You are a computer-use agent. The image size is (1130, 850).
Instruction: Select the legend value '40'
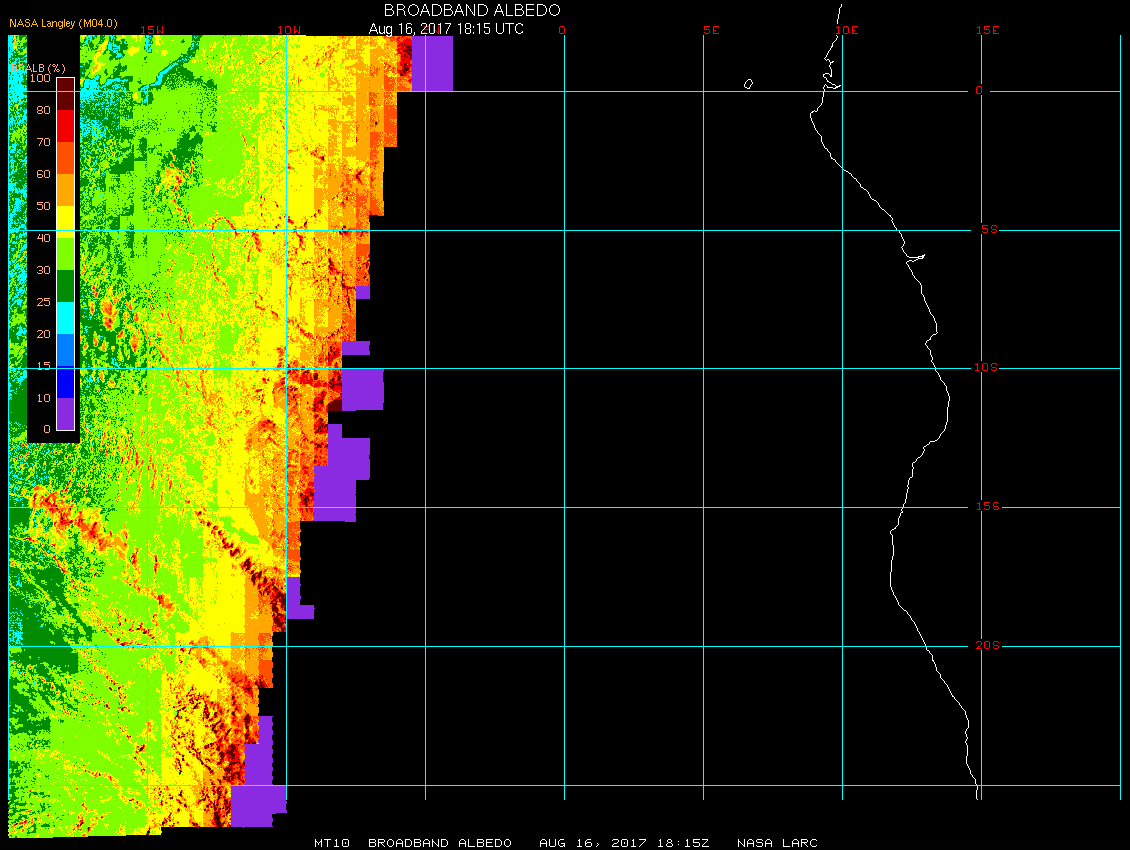pyautogui.click(x=43, y=238)
